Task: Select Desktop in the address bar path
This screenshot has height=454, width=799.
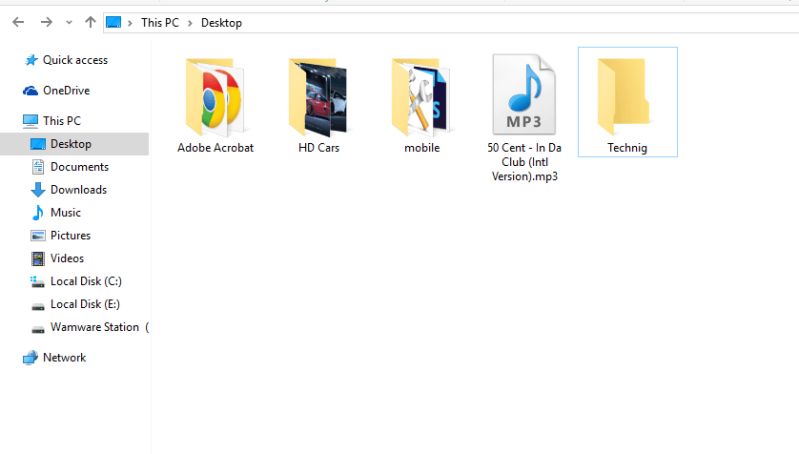Action: coord(221,23)
